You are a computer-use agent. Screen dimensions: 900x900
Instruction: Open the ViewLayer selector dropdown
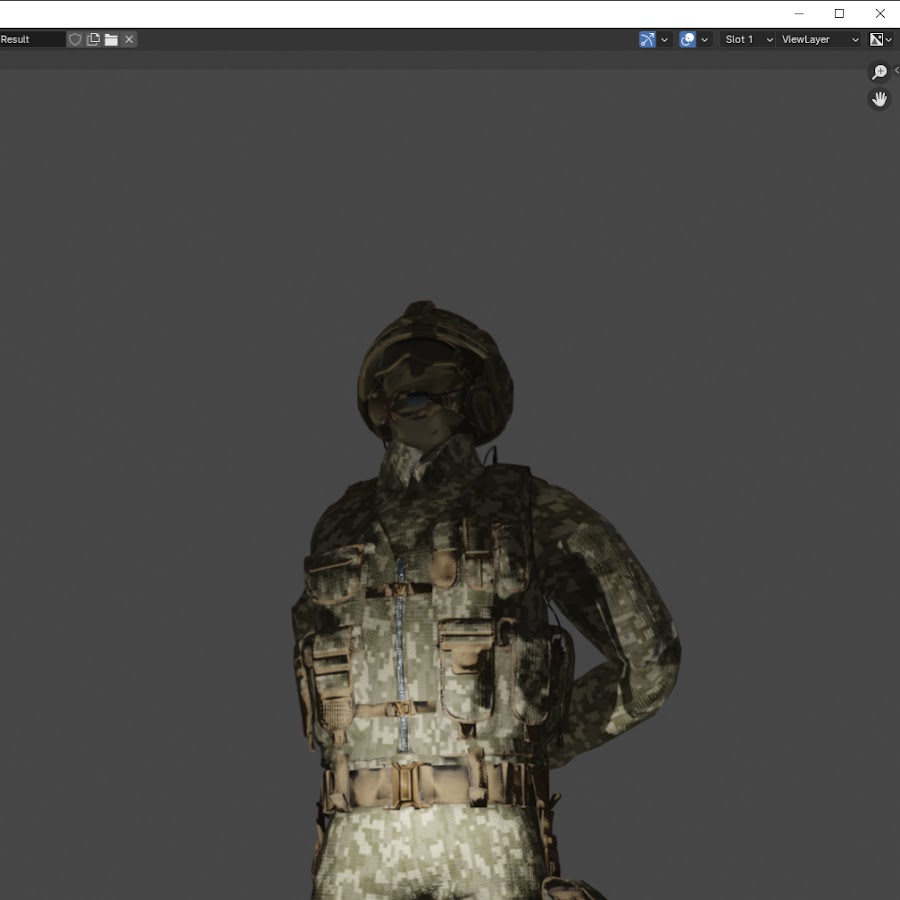point(819,39)
